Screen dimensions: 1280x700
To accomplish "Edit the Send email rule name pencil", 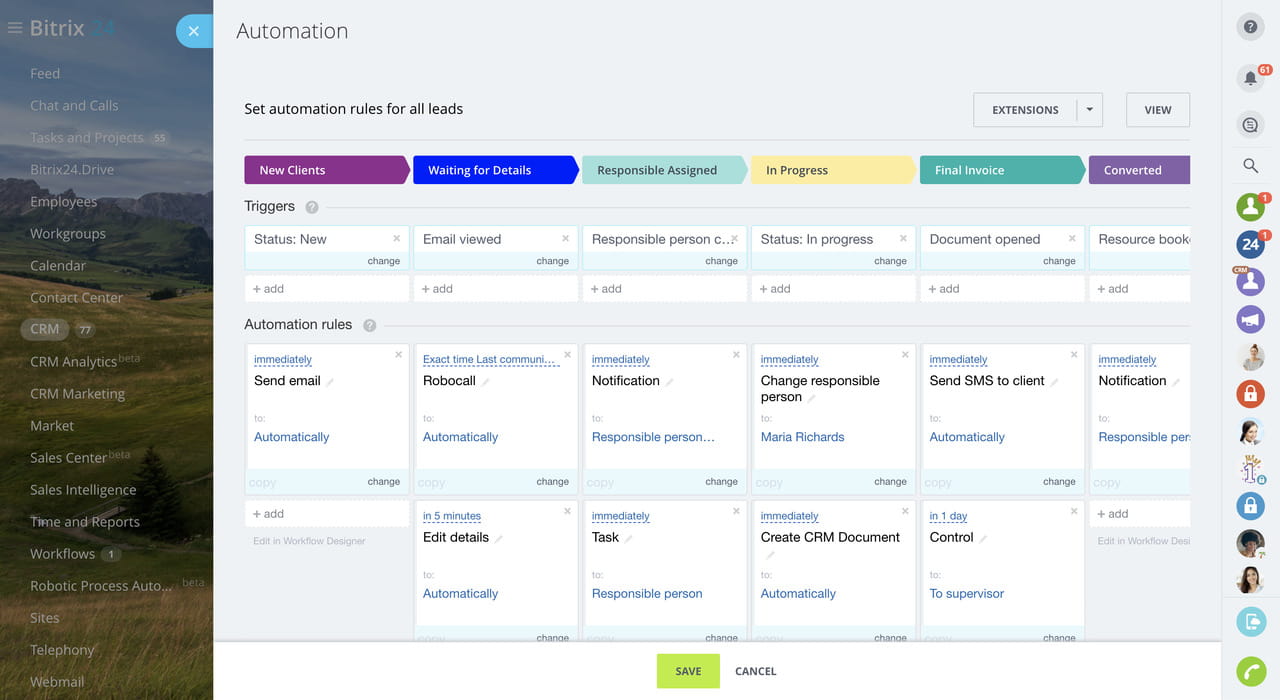I will 330,382.
